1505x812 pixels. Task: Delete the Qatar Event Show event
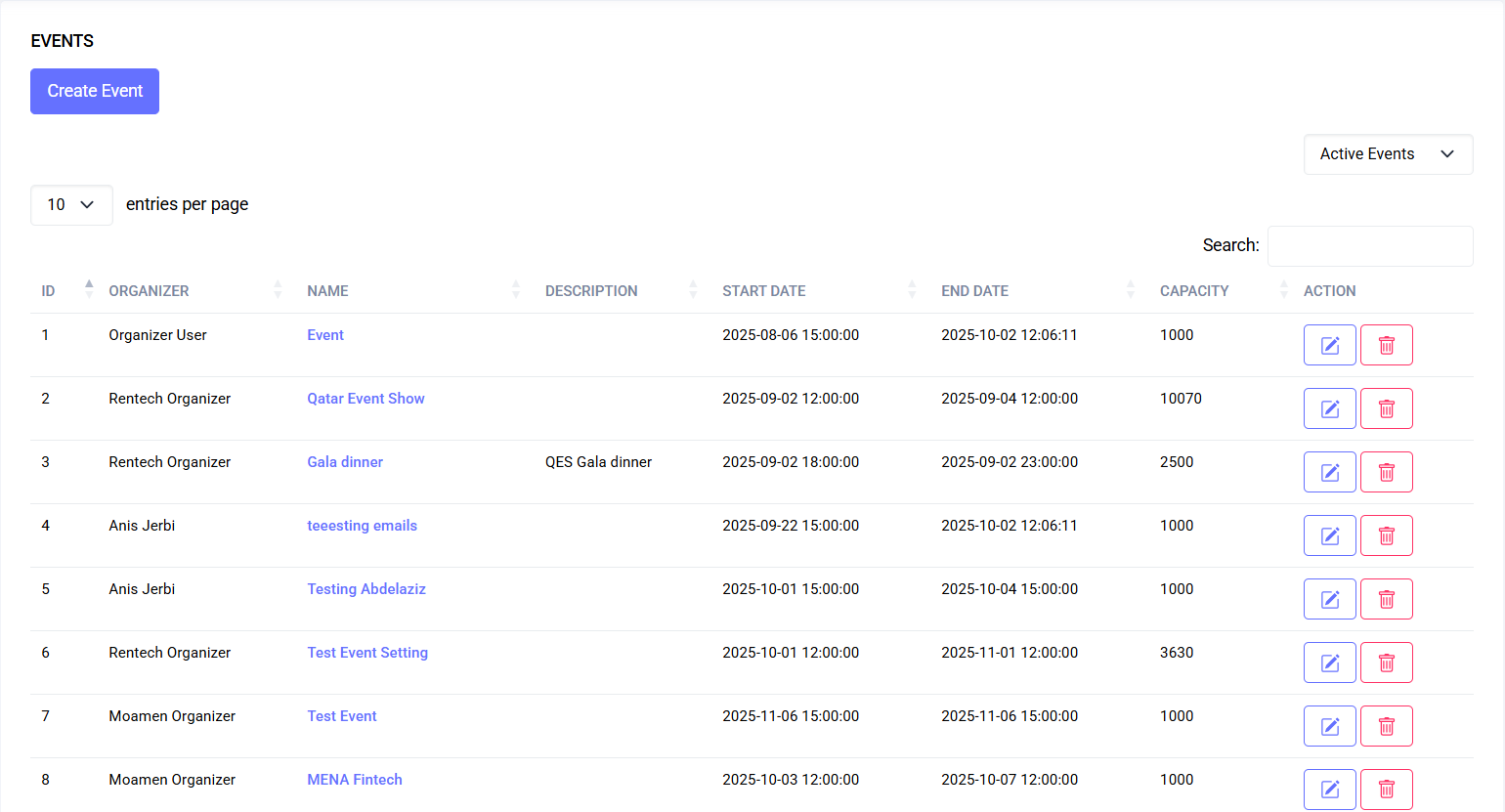pyautogui.click(x=1387, y=407)
